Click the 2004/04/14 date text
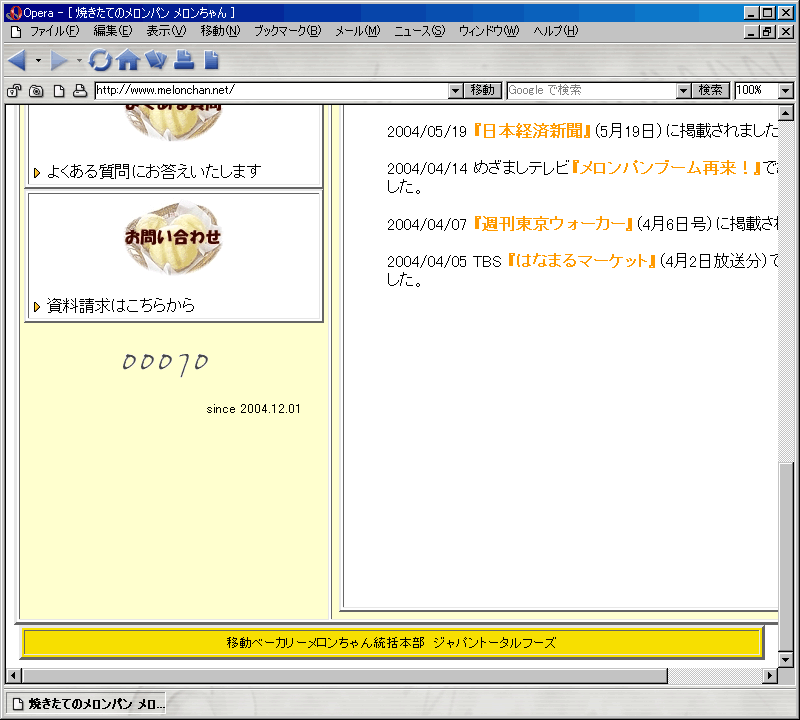 (427, 168)
